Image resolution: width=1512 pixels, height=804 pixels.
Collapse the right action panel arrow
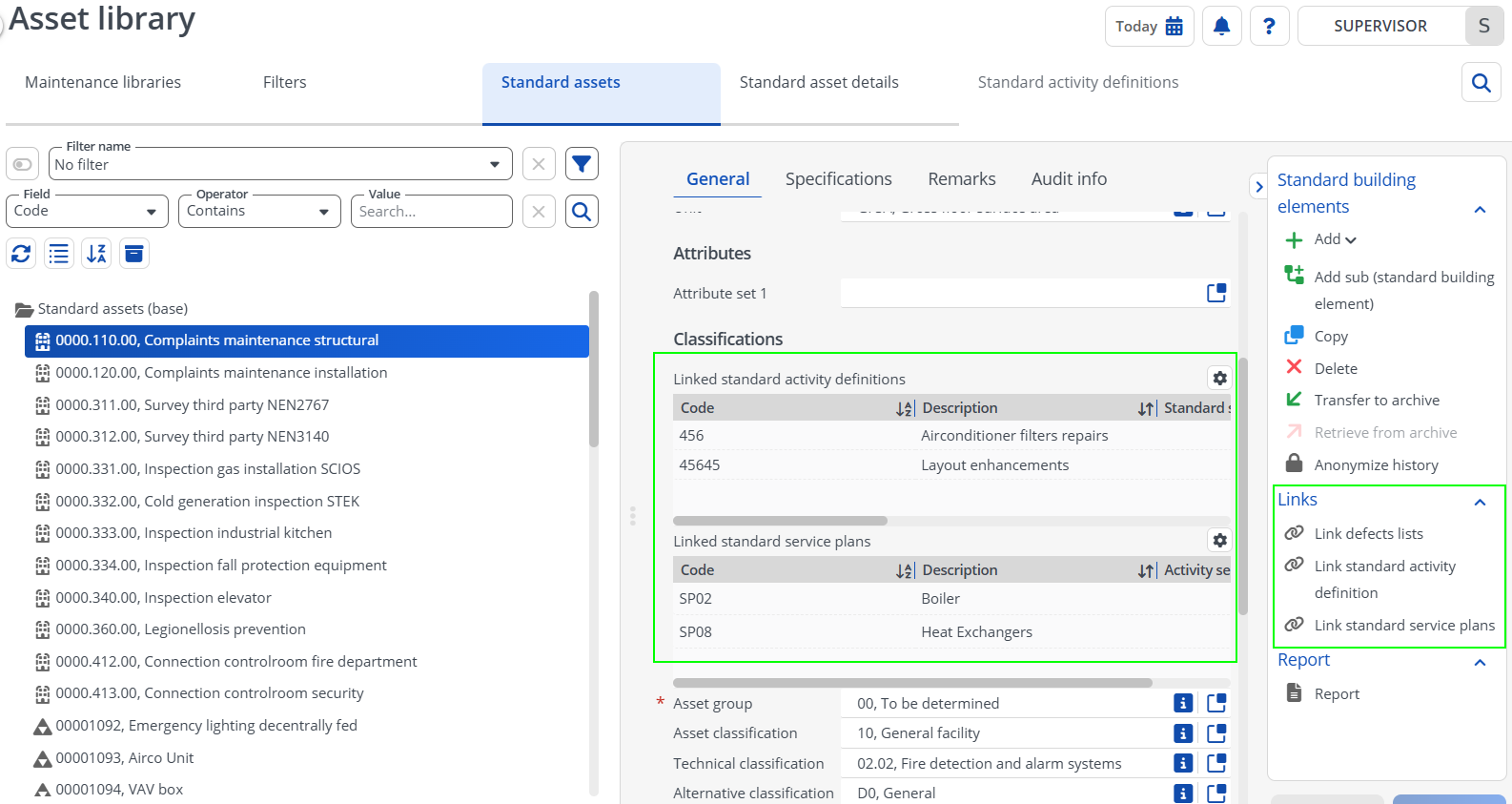click(x=1258, y=186)
